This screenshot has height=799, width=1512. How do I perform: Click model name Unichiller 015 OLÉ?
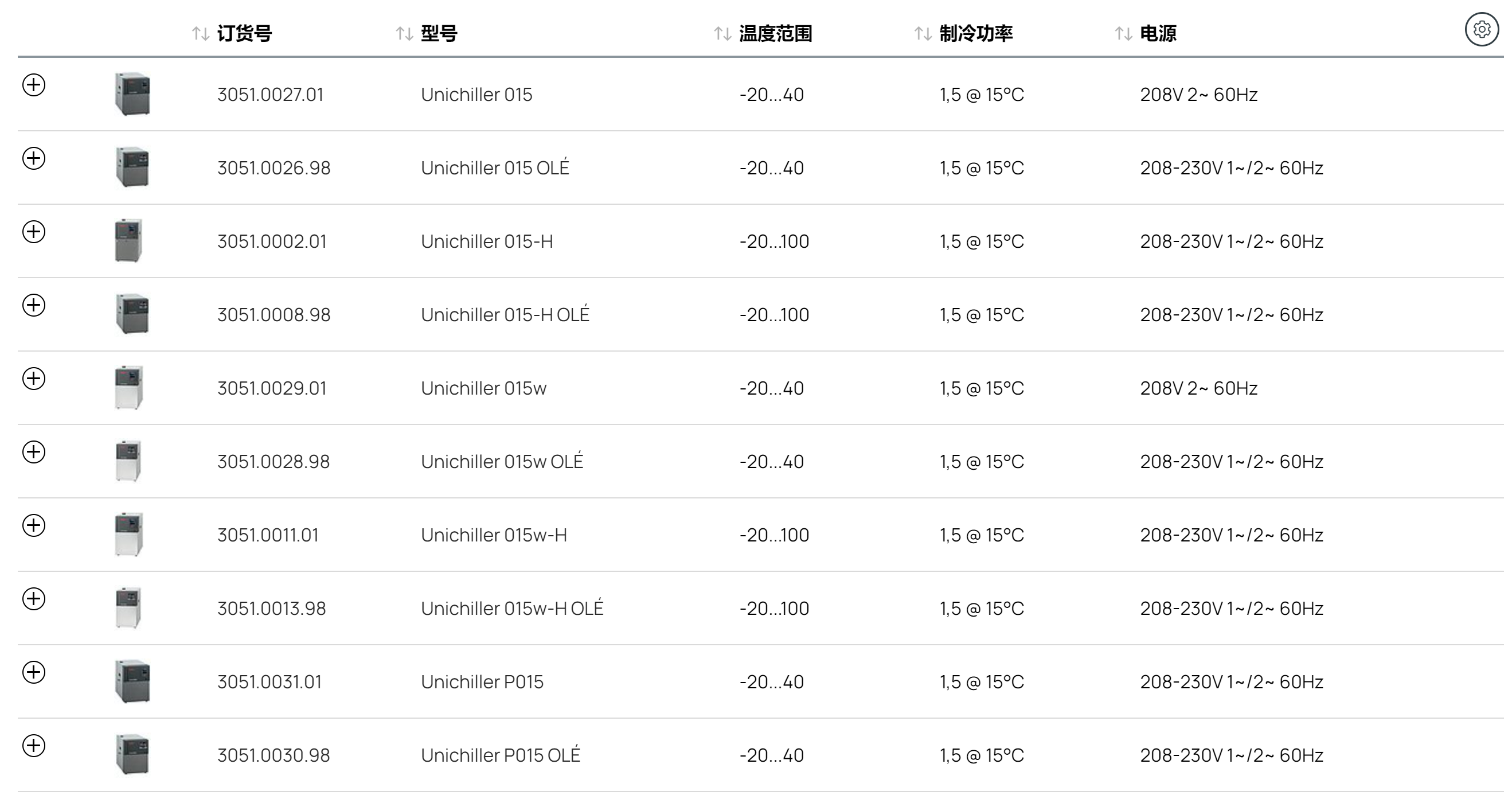pos(495,167)
